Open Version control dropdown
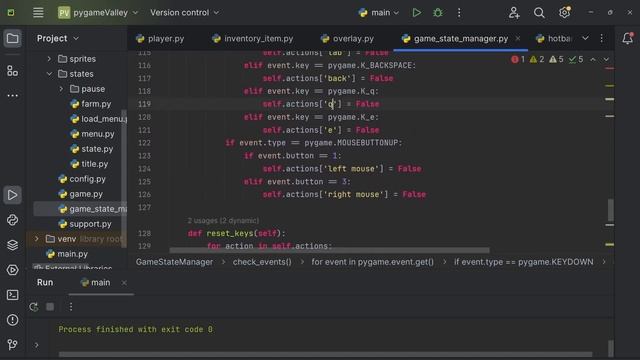Image resolution: width=640 pixels, height=360 pixels. coord(184,13)
